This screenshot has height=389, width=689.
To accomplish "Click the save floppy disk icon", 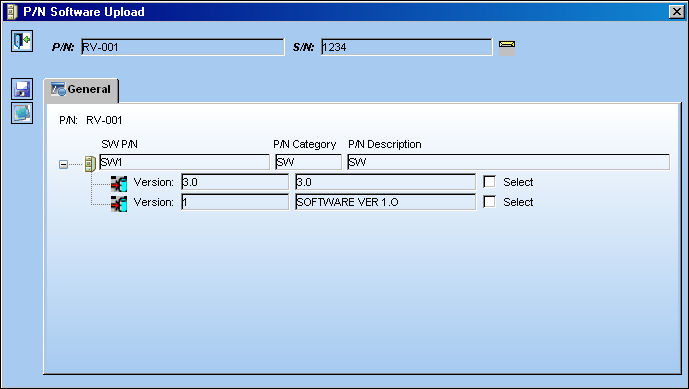I will (x=22, y=89).
